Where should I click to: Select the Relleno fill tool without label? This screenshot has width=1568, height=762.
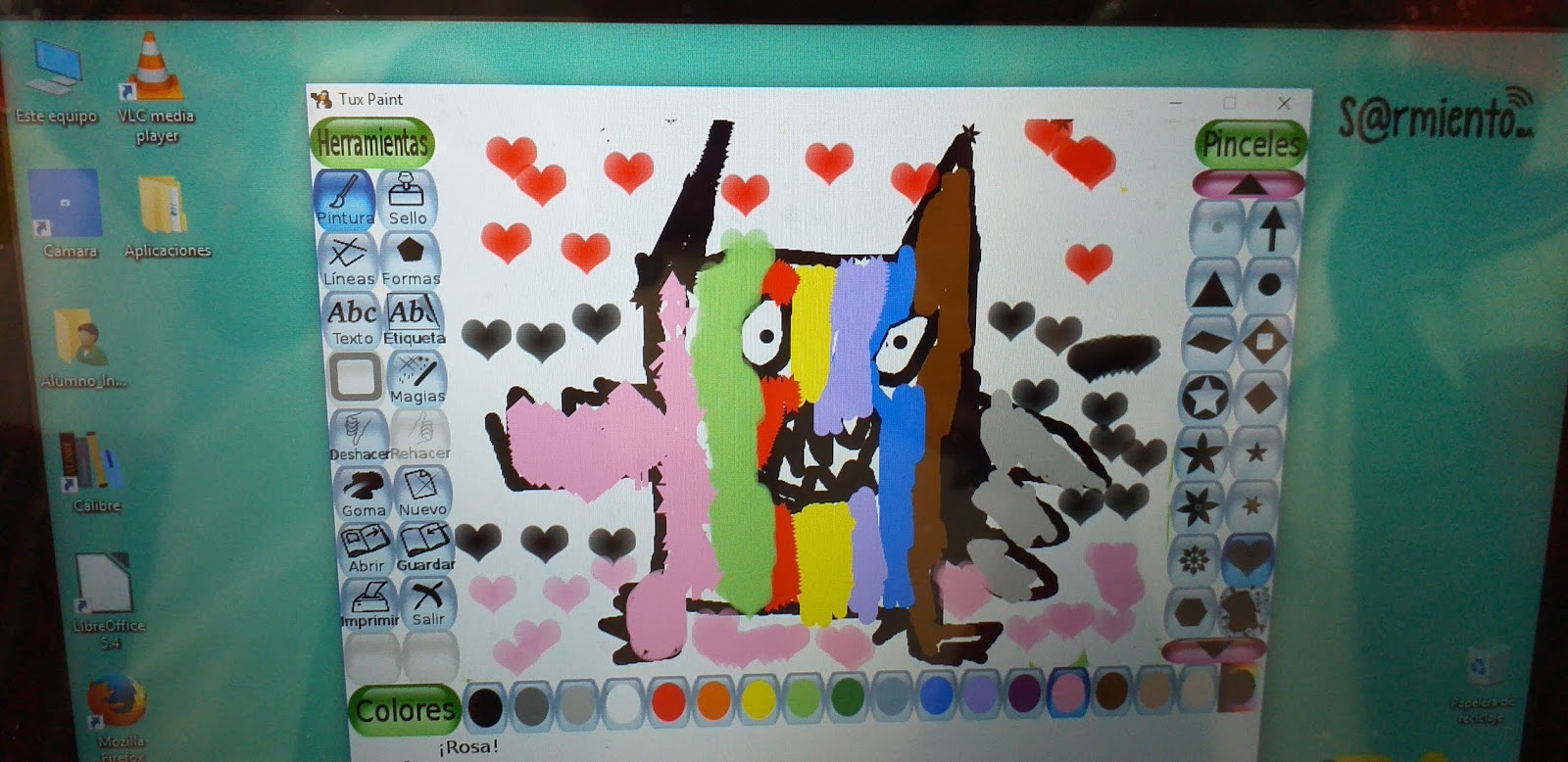(355, 377)
